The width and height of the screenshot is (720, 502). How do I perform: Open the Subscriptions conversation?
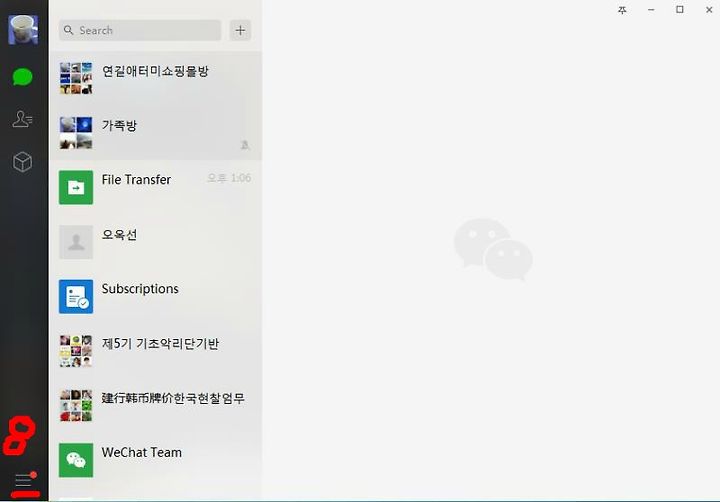point(155,297)
